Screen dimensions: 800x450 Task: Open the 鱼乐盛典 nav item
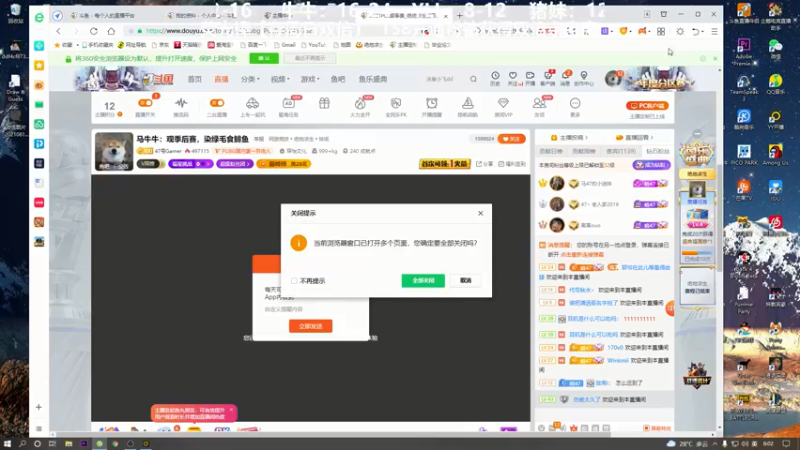(372, 79)
